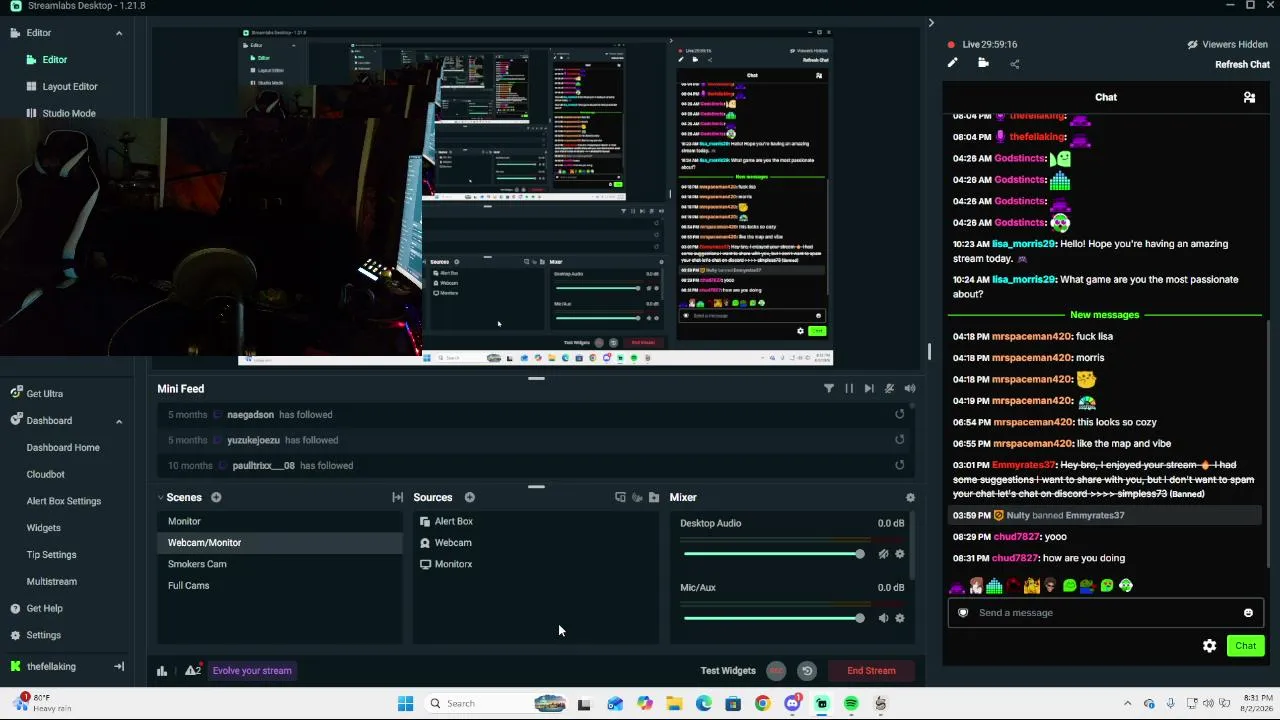
Task: Switch to the Smokers Cam scene
Action: pos(281,564)
